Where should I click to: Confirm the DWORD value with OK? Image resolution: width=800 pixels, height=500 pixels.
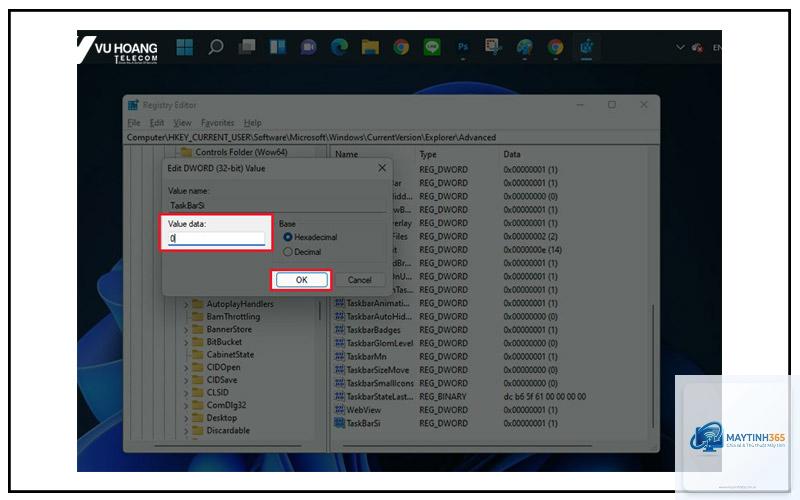(302, 280)
